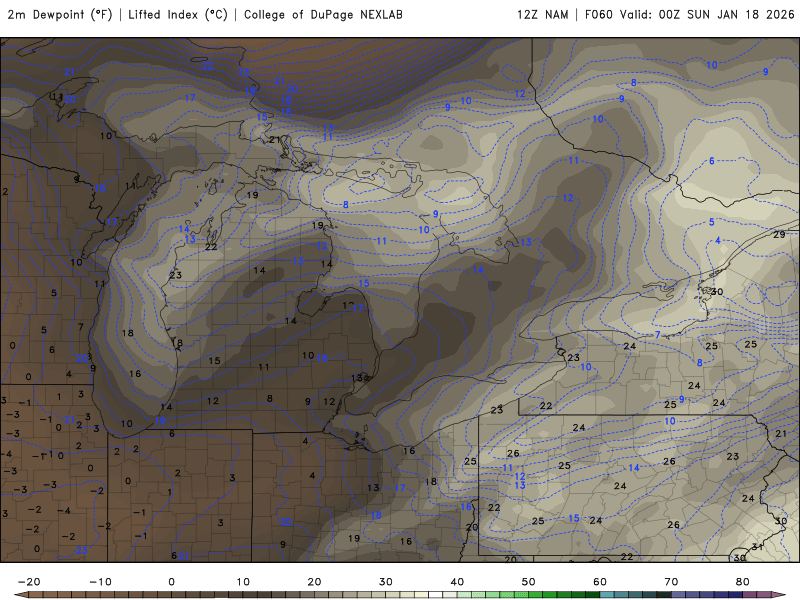Click the blue 7 contour label on the map
Viewport: 800px width, 600px height.
pos(658,335)
